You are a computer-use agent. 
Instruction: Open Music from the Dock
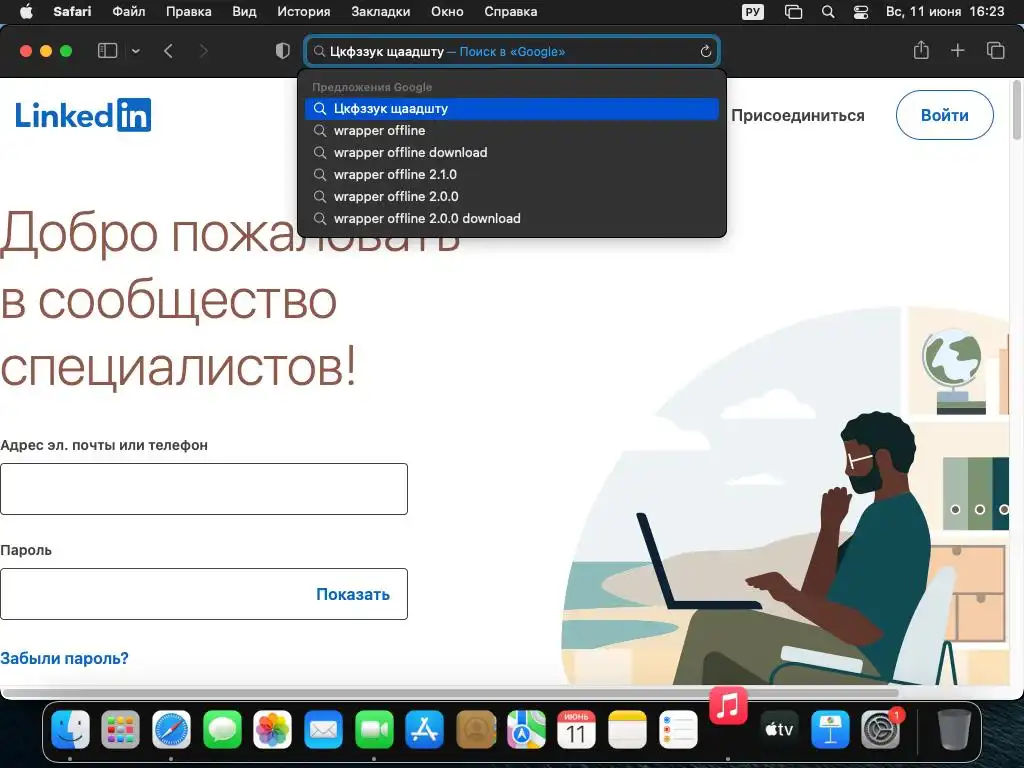coord(728,705)
